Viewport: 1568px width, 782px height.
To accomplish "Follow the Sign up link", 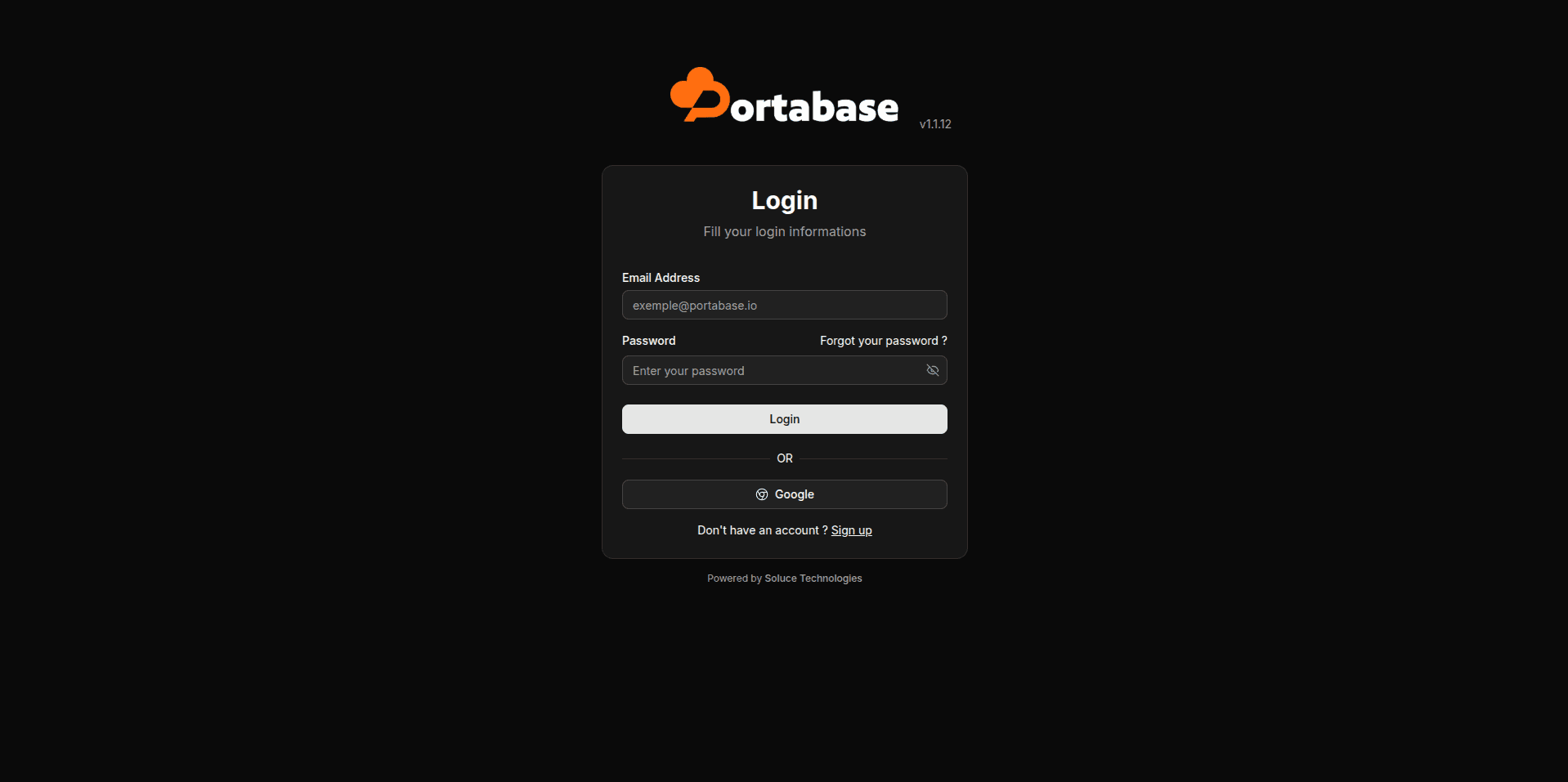I will click(851, 530).
